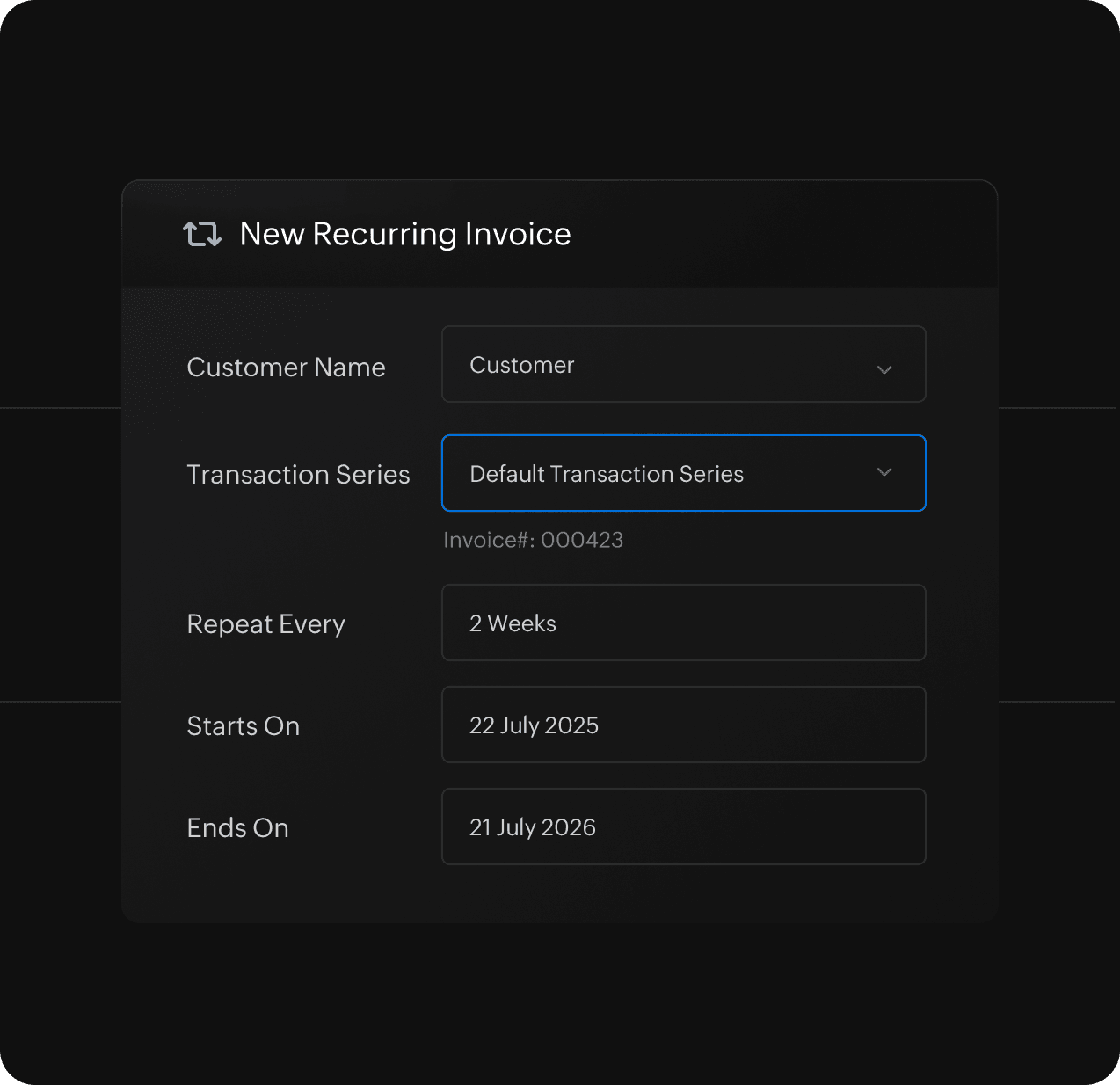This screenshot has width=1120, height=1085.
Task: Select the 21 July 2026 date text
Action: 532,827
